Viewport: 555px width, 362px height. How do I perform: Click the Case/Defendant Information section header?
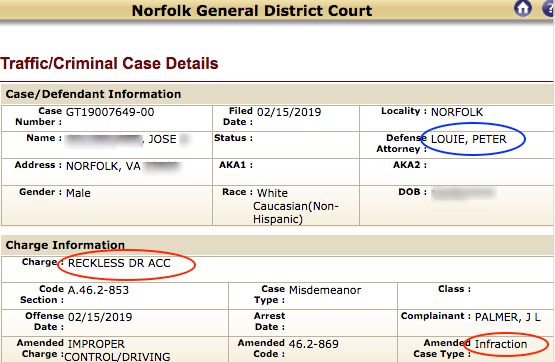(x=93, y=94)
